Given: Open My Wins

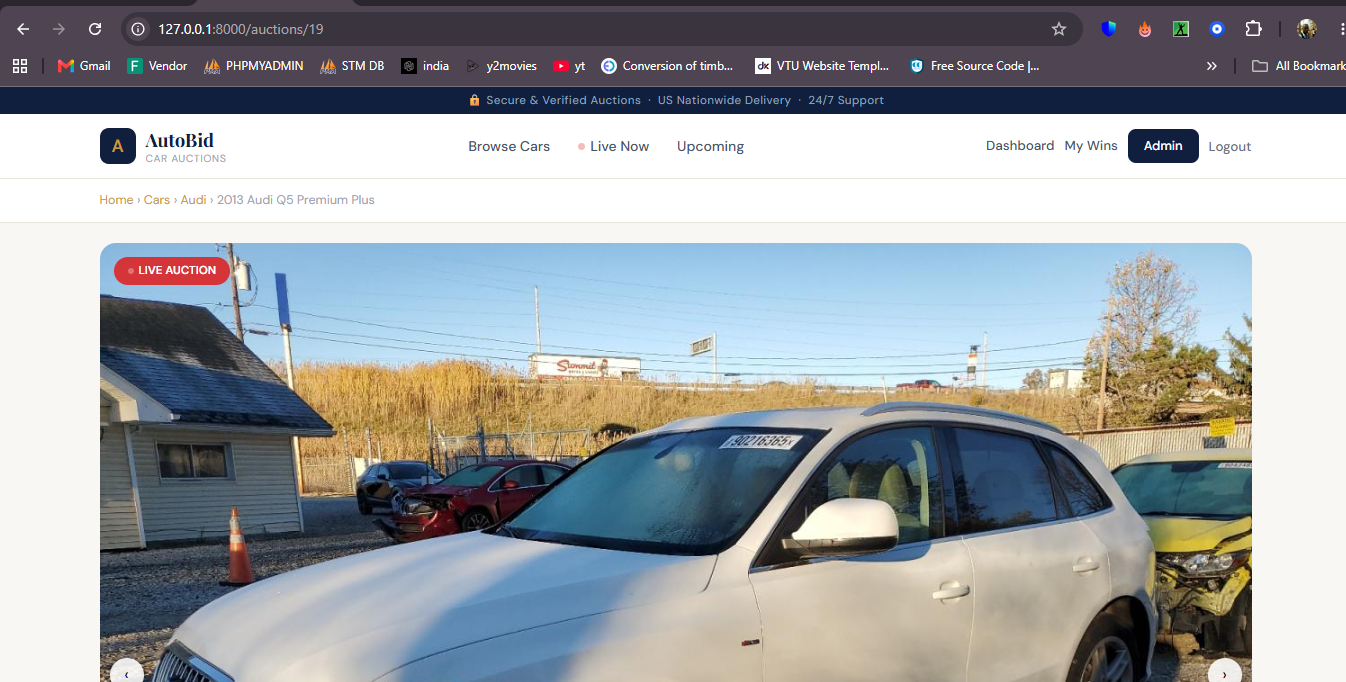Looking at the screenshot, I should (x=1091, y=146).
